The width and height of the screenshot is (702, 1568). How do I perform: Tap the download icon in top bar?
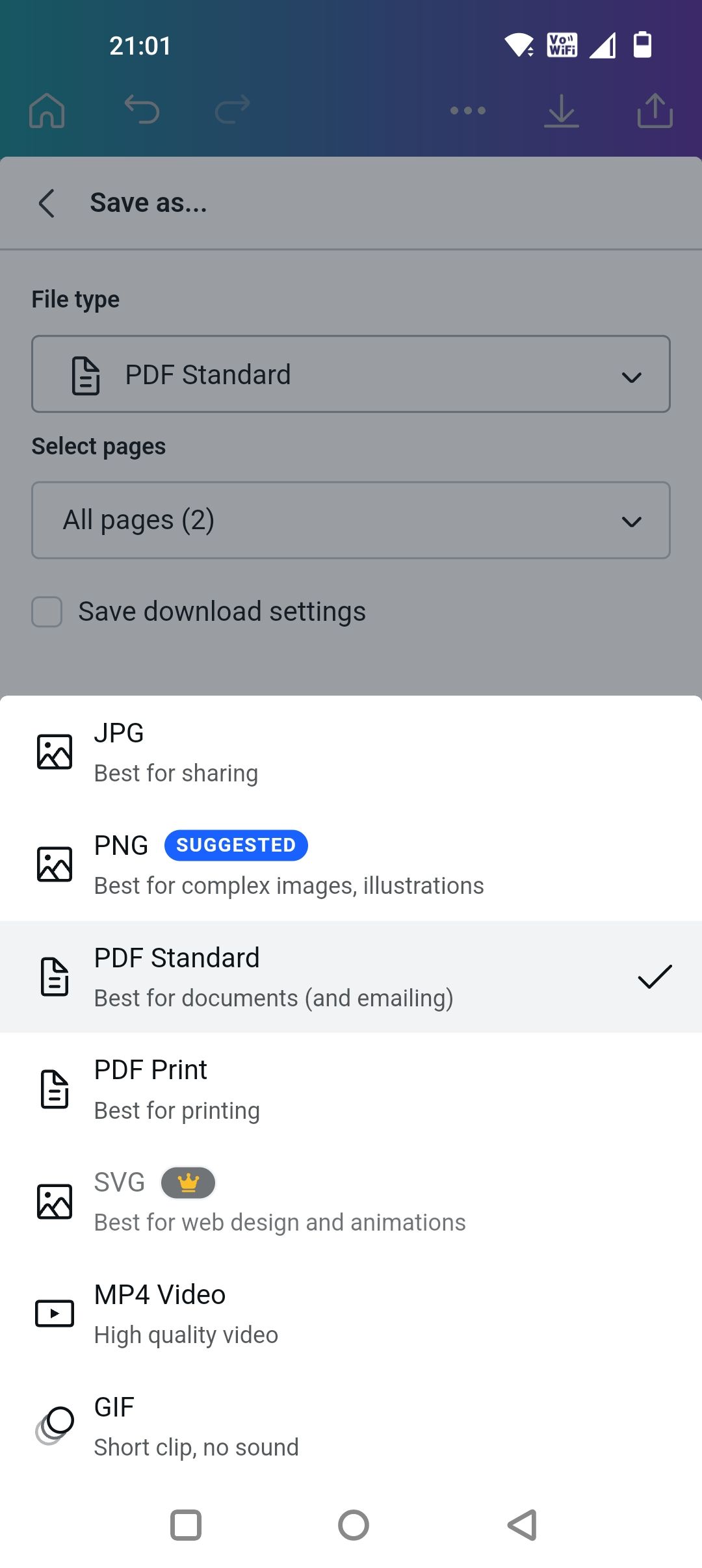click(x=561, y=111)
